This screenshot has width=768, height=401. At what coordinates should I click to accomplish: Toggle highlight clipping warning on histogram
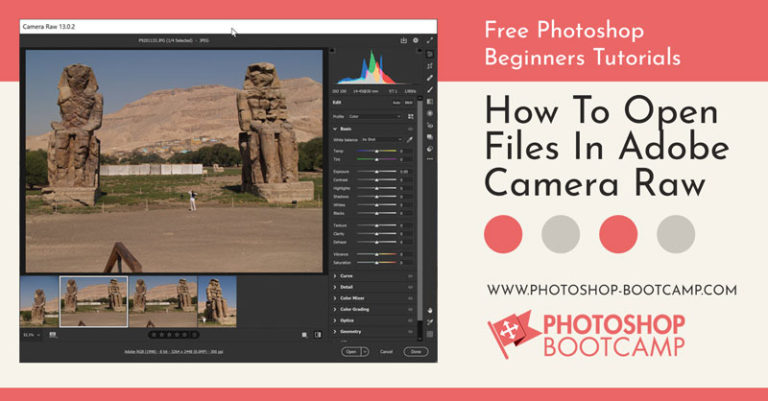(x=419, y=50)
